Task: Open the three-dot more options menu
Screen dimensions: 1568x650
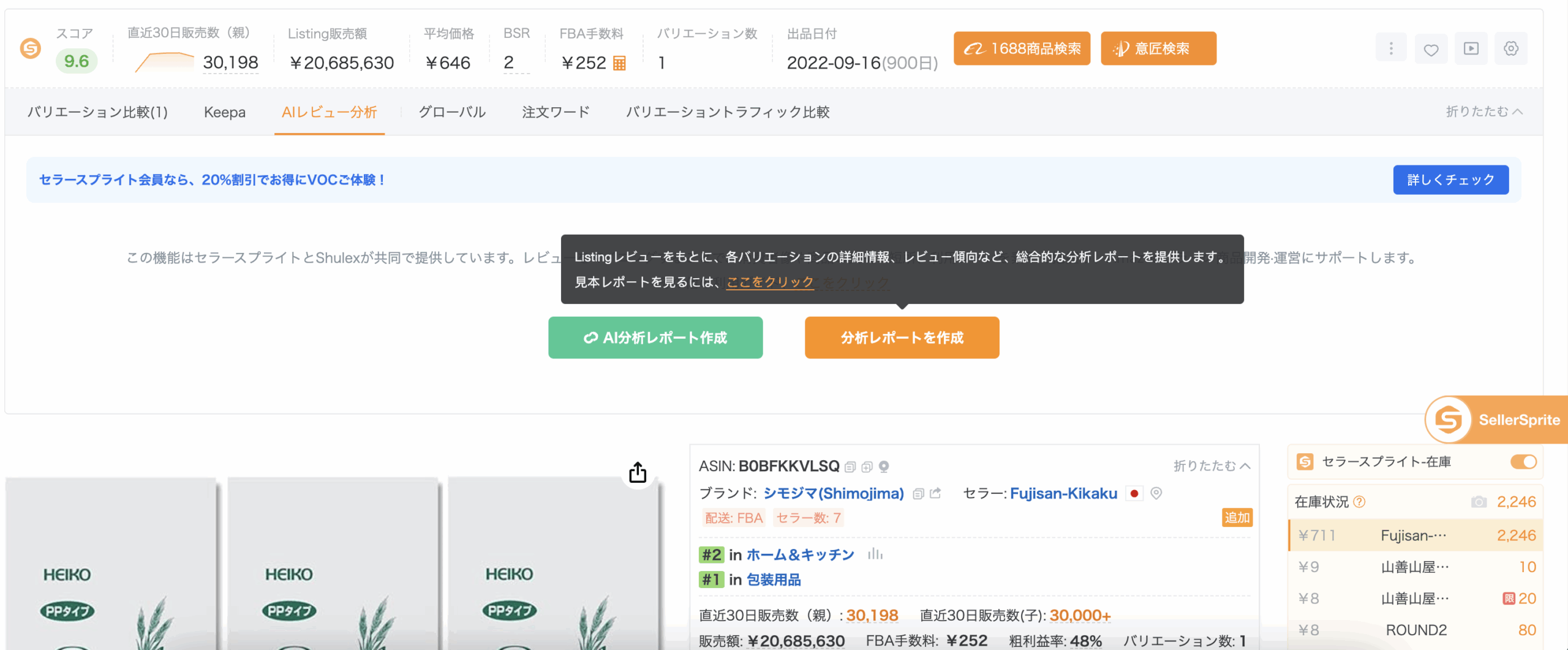Action: tap(1391, 48)
